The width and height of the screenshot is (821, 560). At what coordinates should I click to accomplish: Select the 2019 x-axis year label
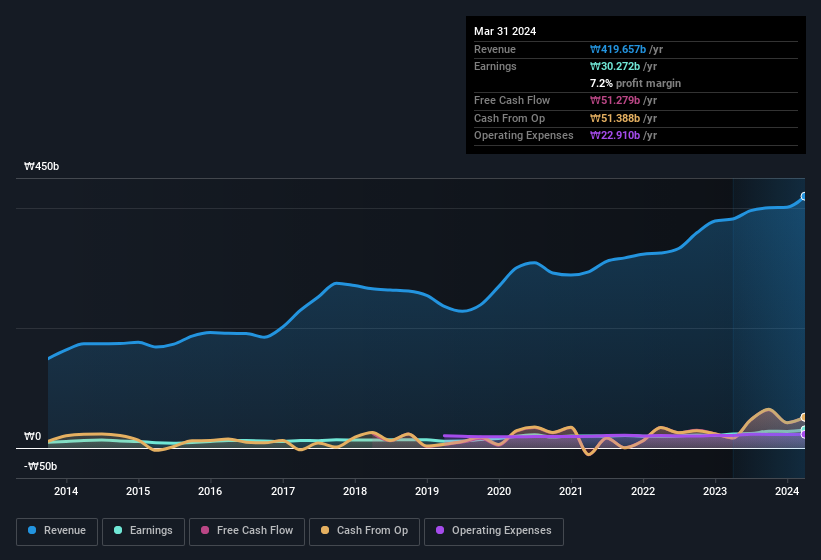click(427, 491)
